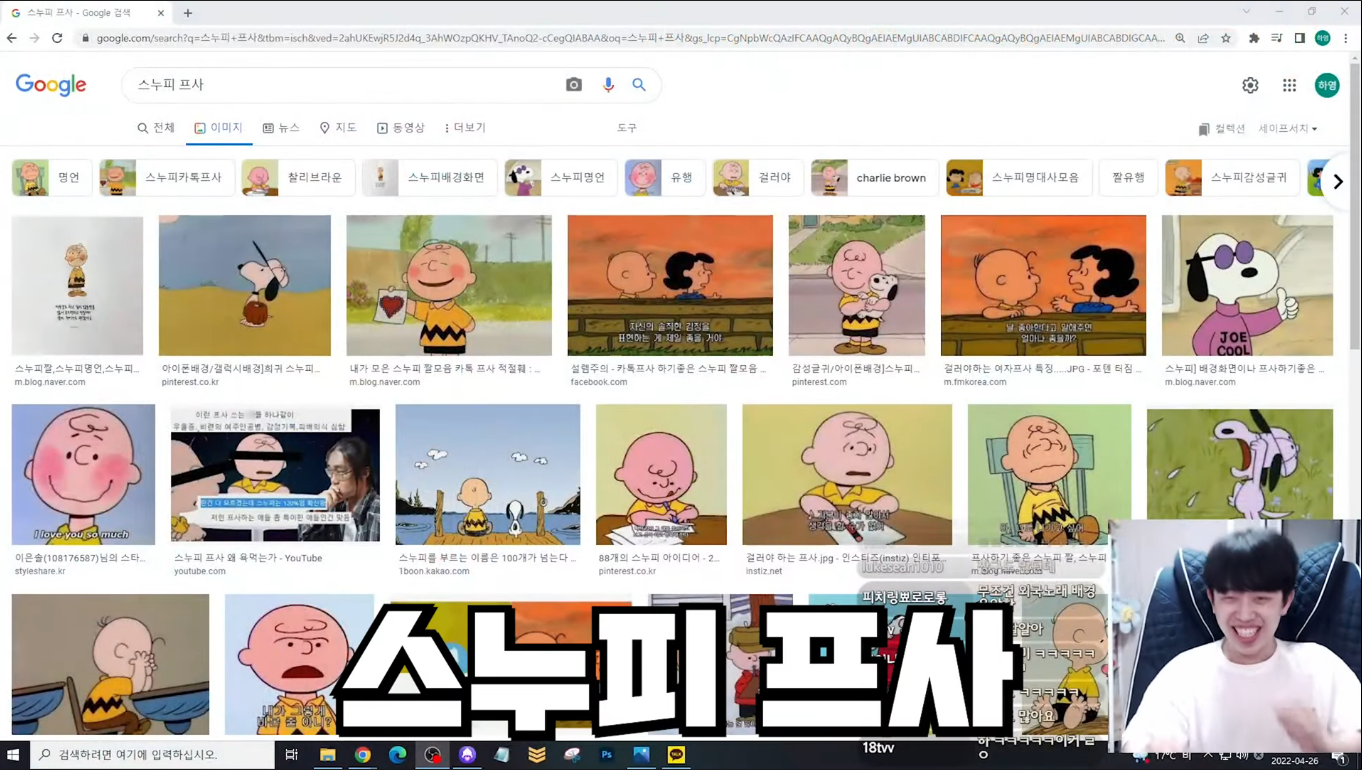Open the Snoopy holding football image result

point(245,285)
